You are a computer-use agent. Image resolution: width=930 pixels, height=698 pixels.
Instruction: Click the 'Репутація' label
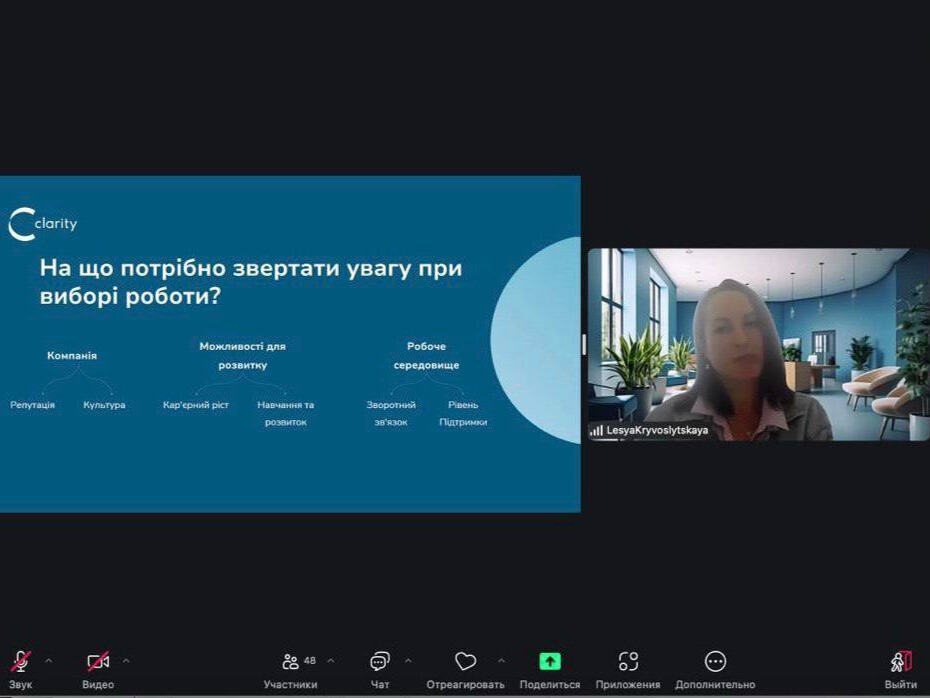(33, 405)
